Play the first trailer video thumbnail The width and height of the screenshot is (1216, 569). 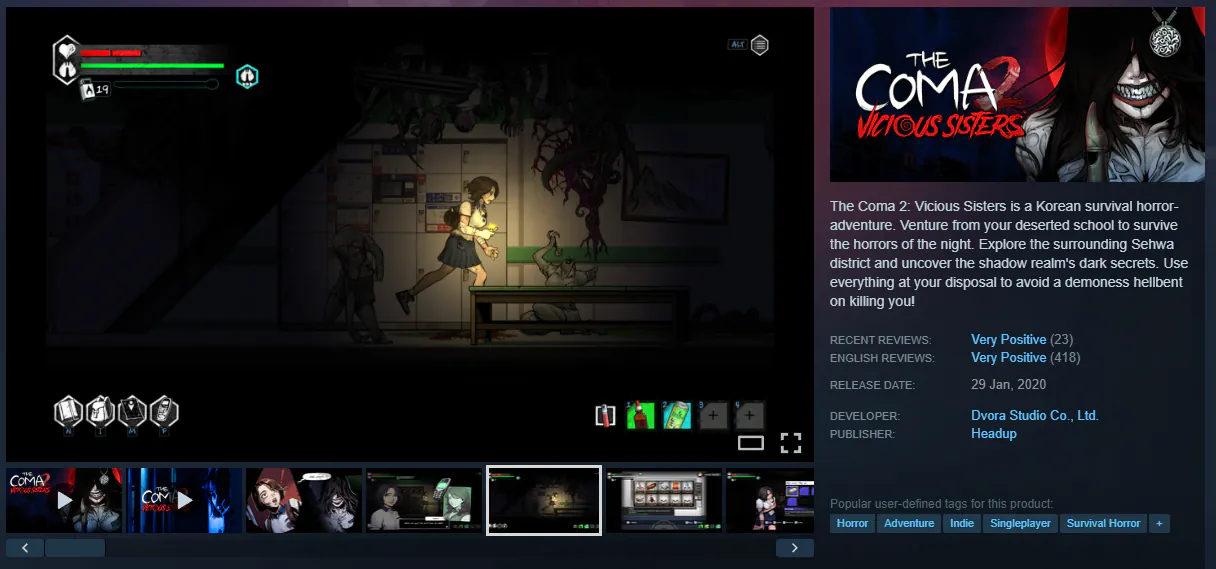(x=64, y=500)
